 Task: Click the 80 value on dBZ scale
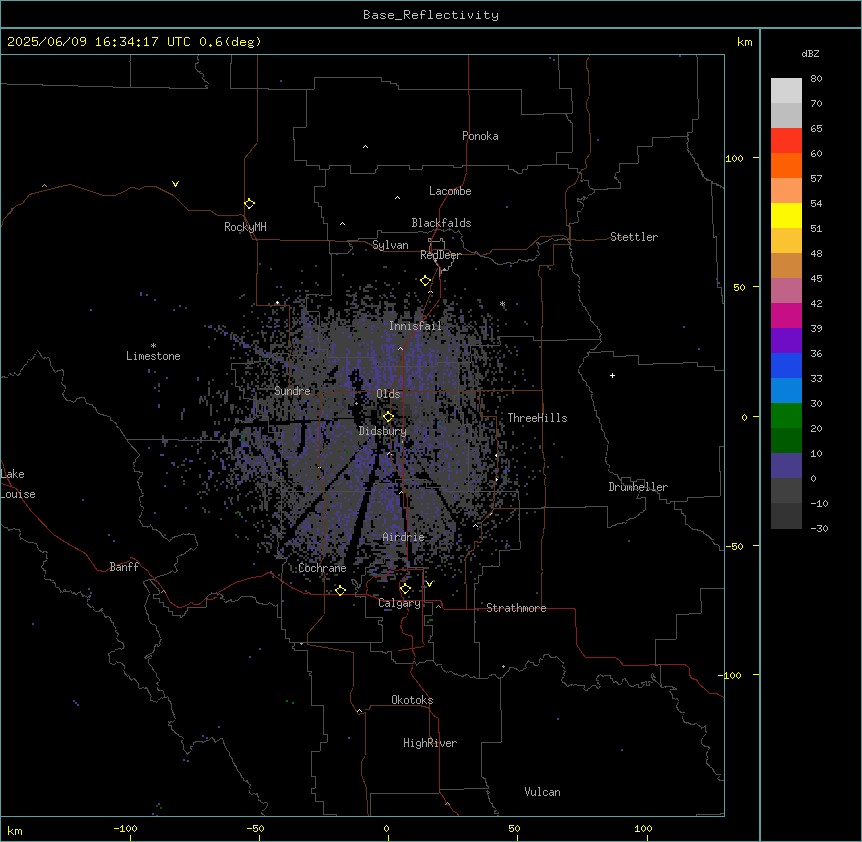coord(816,79)
